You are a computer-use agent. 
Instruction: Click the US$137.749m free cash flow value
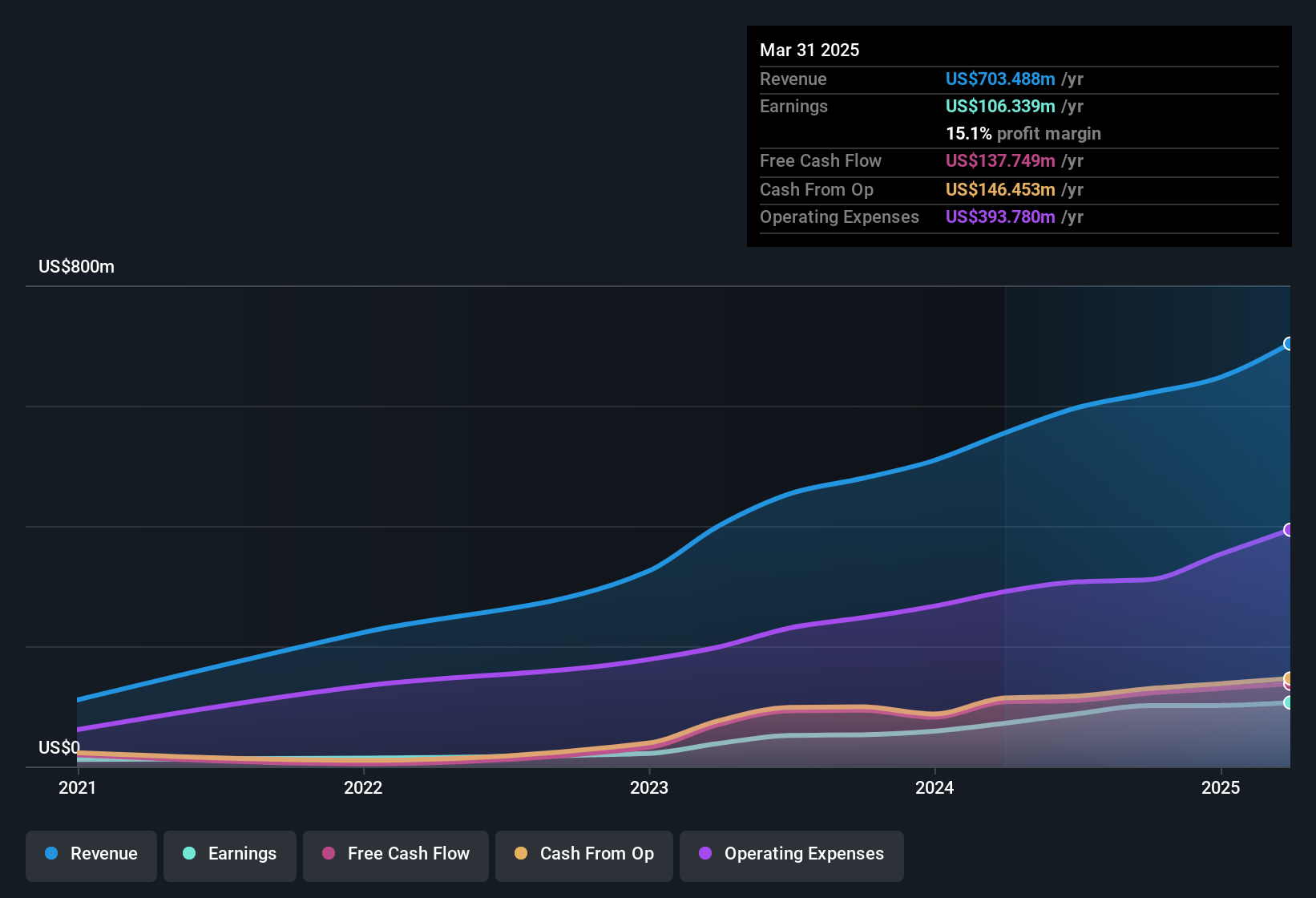click(x=1000, y=160)
